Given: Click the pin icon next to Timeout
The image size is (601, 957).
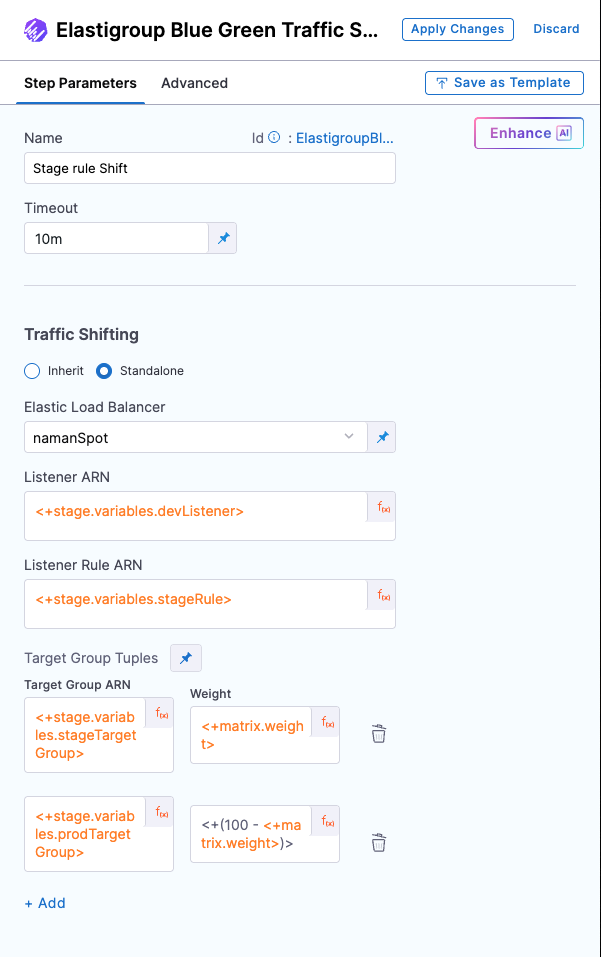Looking at the screenshot, I should (x=223, y=239).
